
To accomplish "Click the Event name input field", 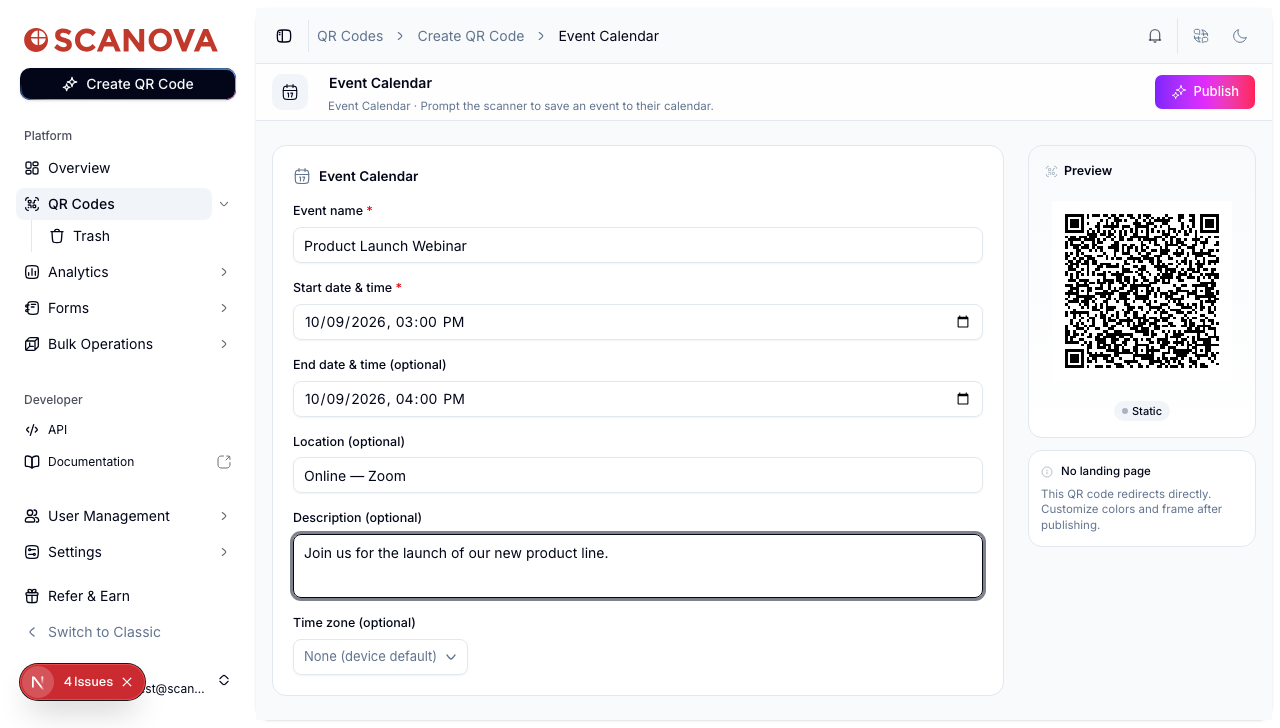I will pos(638,246).
